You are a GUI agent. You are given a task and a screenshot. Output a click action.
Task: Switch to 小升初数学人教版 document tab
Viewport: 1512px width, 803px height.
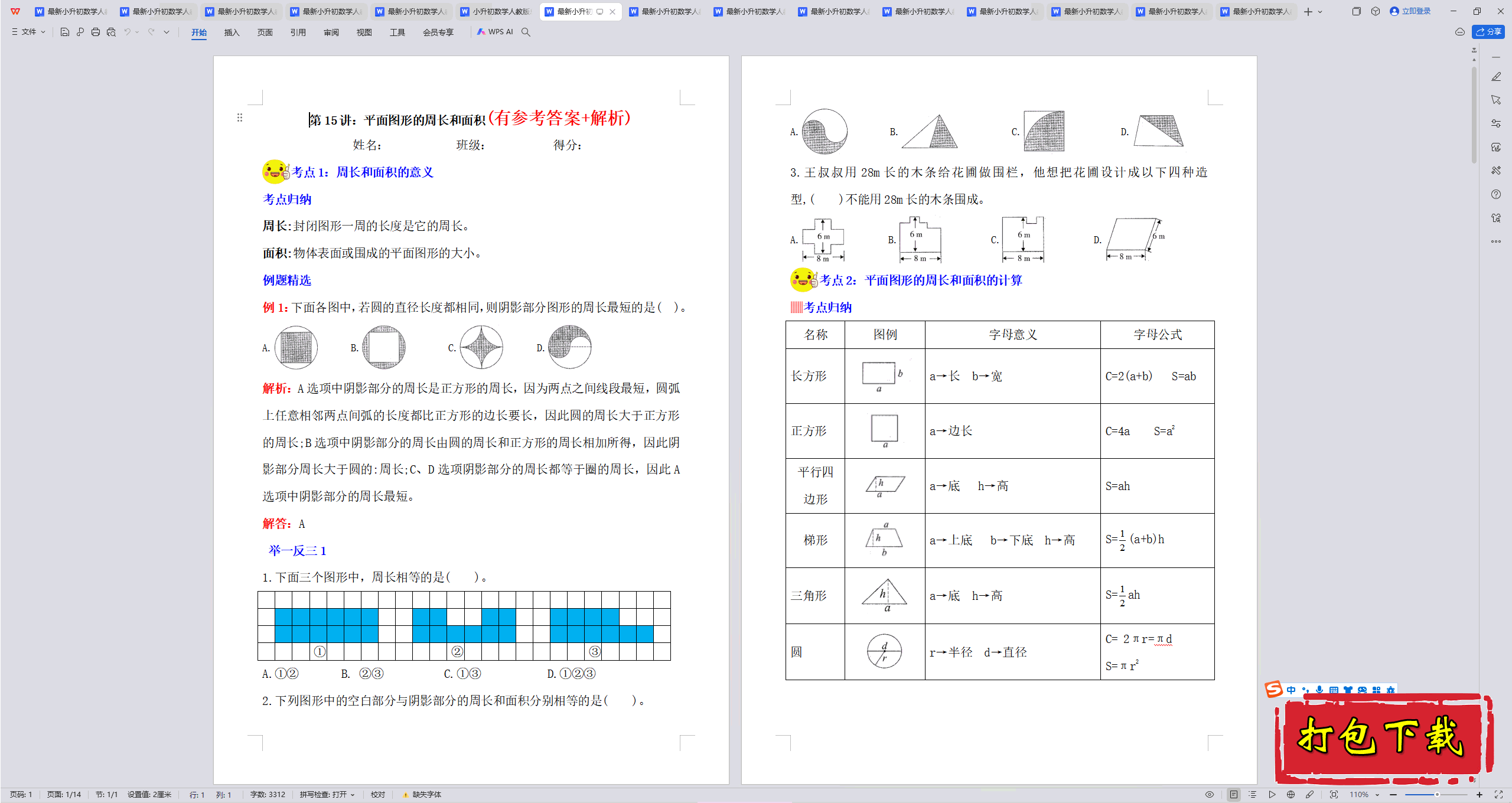[496, 11]
